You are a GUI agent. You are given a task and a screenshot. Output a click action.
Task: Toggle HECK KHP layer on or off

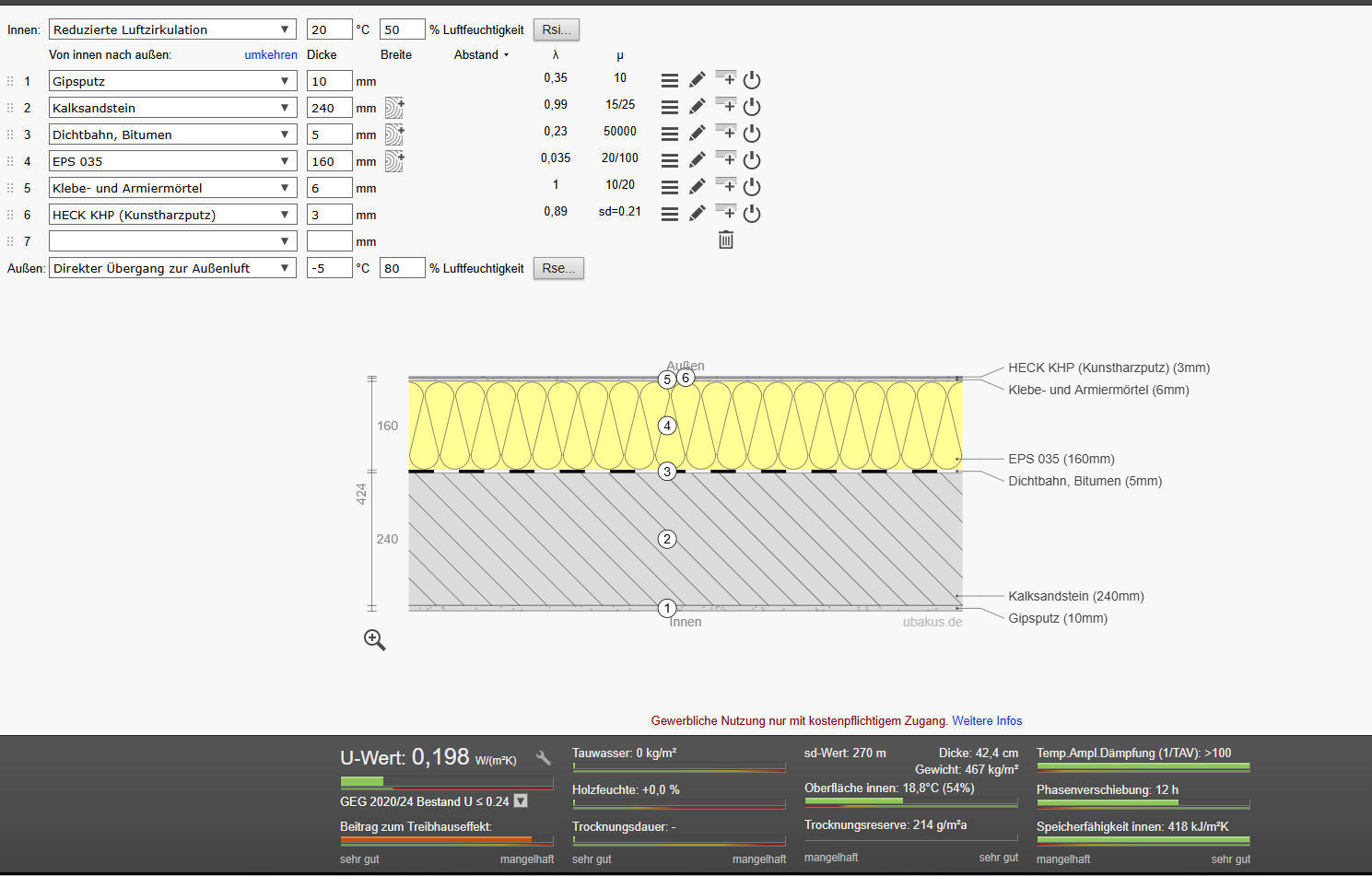752,214
